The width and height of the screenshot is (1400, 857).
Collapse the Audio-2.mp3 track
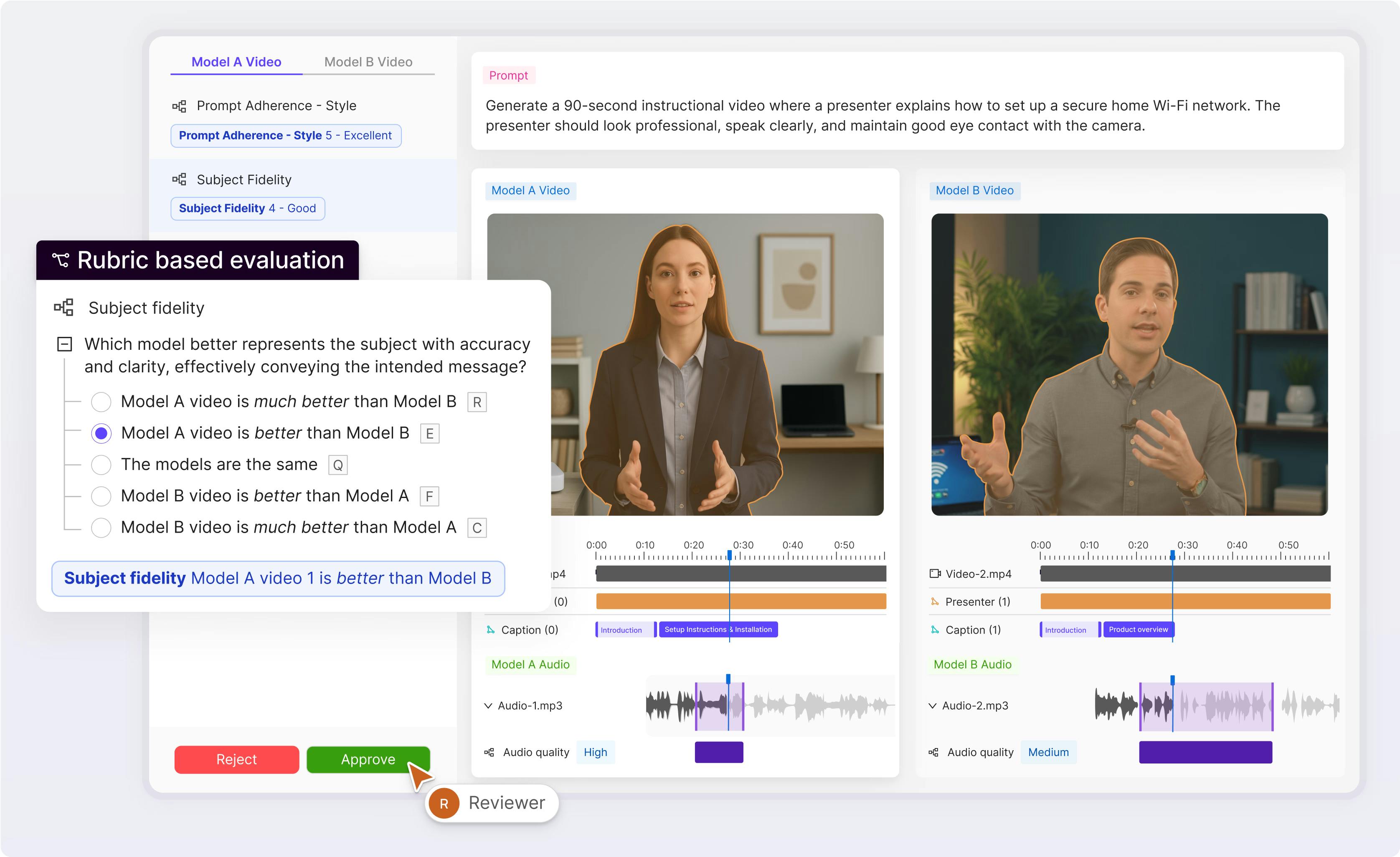point(932,706)
